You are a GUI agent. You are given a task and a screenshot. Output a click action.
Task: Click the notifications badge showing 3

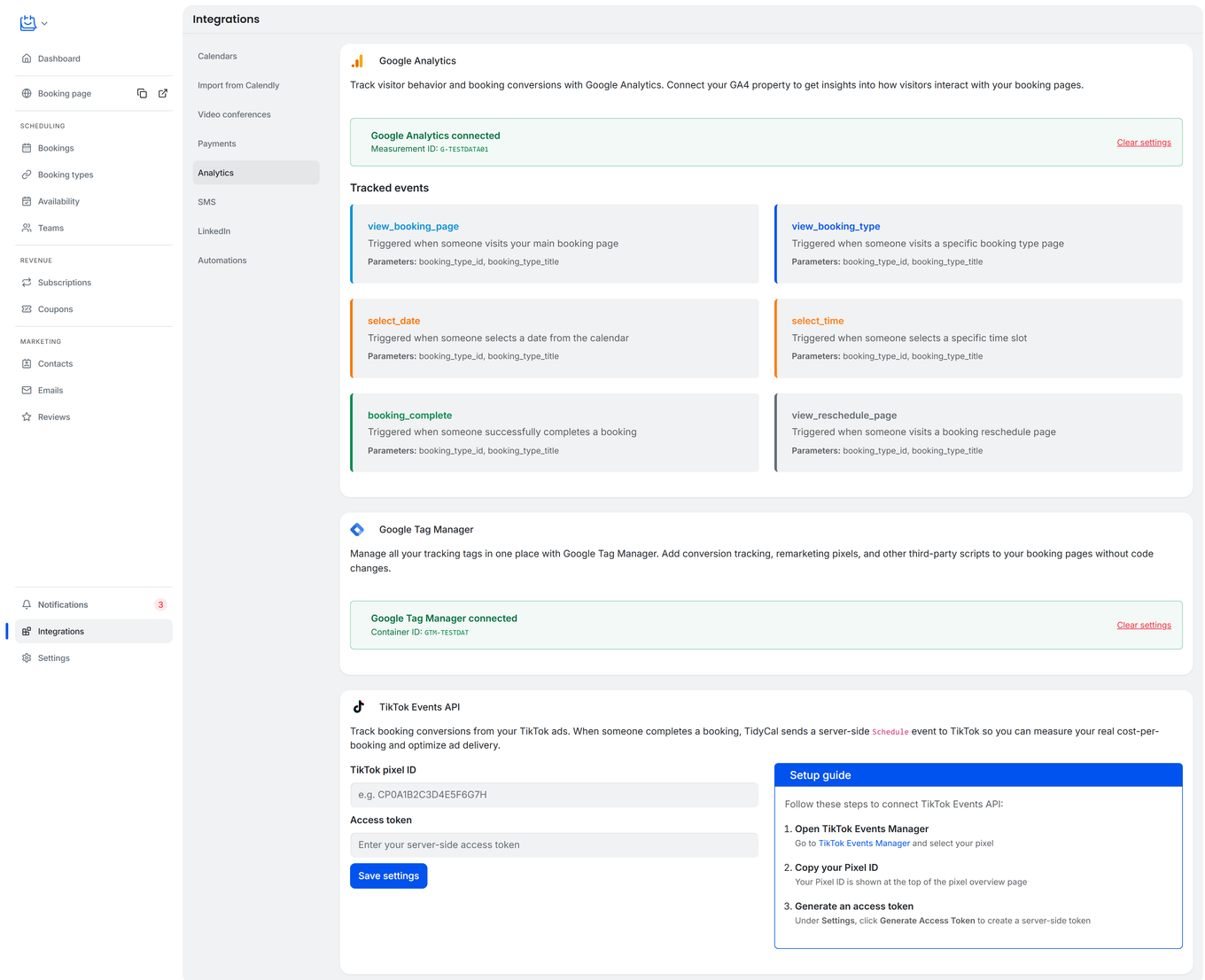[160, 604]
